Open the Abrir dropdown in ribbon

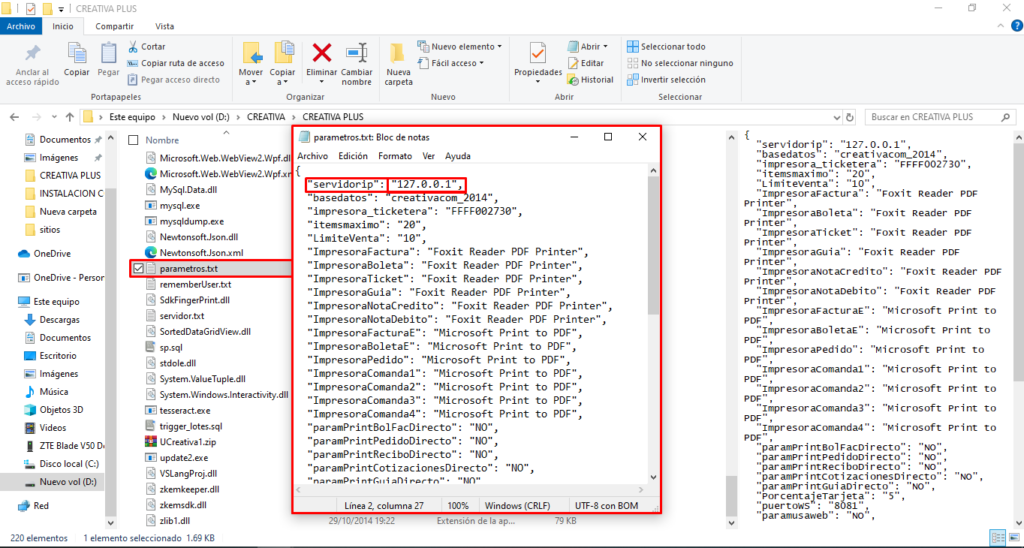[x=588, y=46]
